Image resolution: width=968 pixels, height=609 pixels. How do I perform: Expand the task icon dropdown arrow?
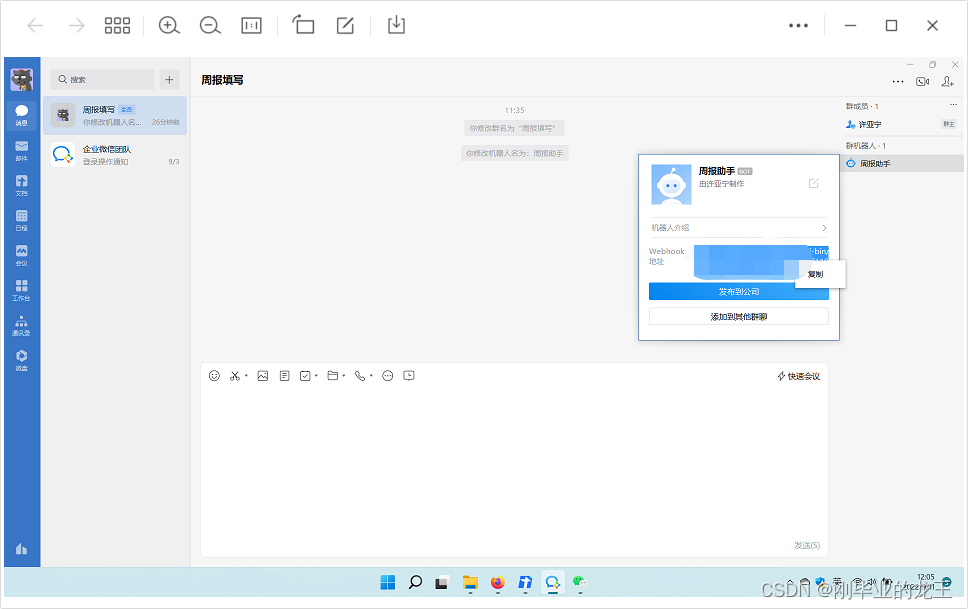click(316, 376)
